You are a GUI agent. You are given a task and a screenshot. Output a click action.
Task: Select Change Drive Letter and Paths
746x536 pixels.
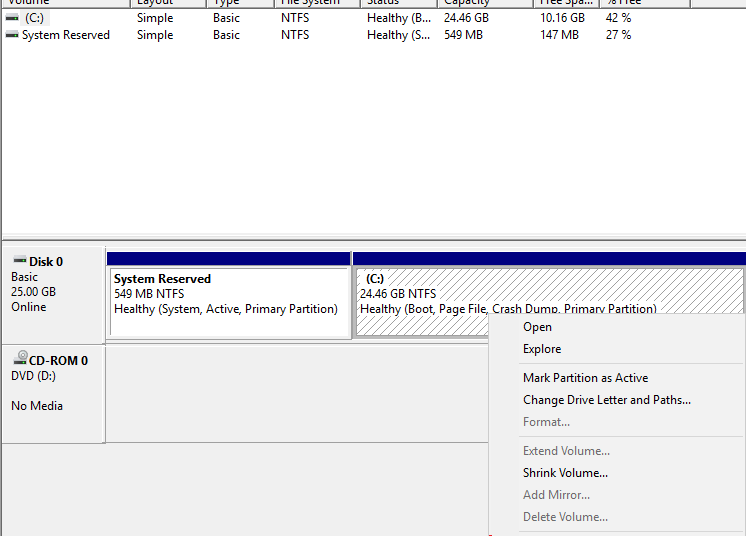[x=607, y=400]
